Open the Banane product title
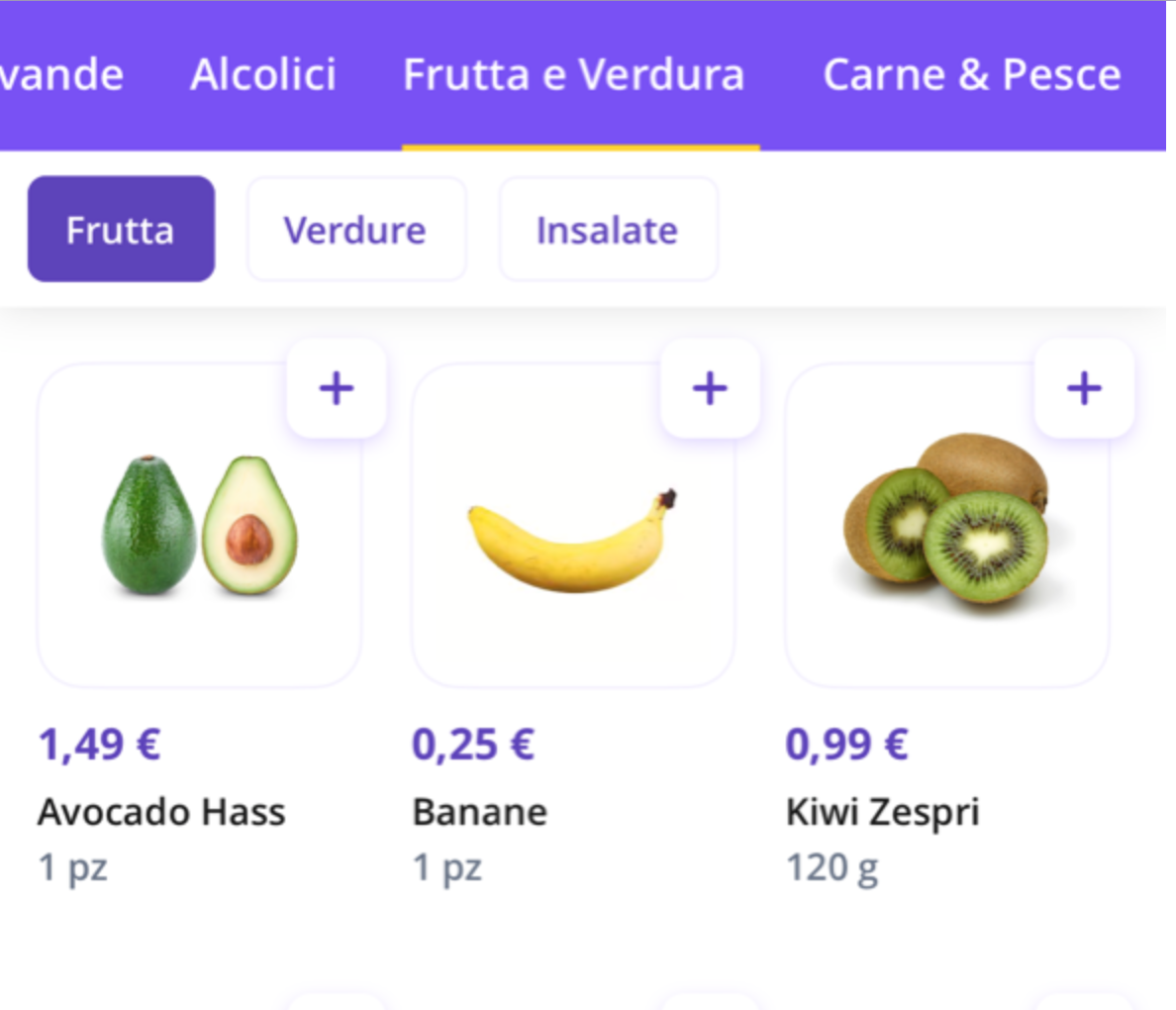 coord(480,812)
